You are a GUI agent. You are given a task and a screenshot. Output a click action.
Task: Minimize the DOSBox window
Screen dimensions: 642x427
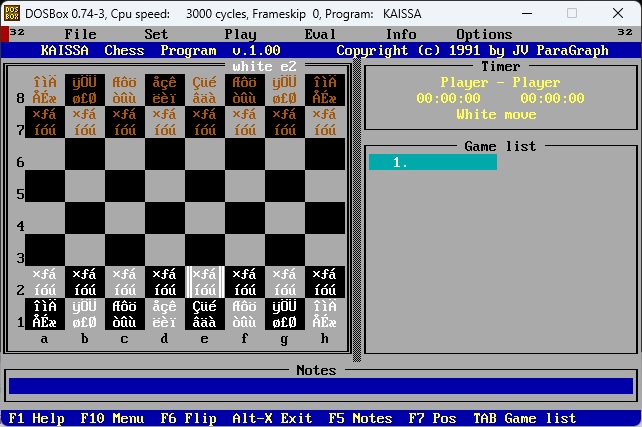click(x=527, y=14)
